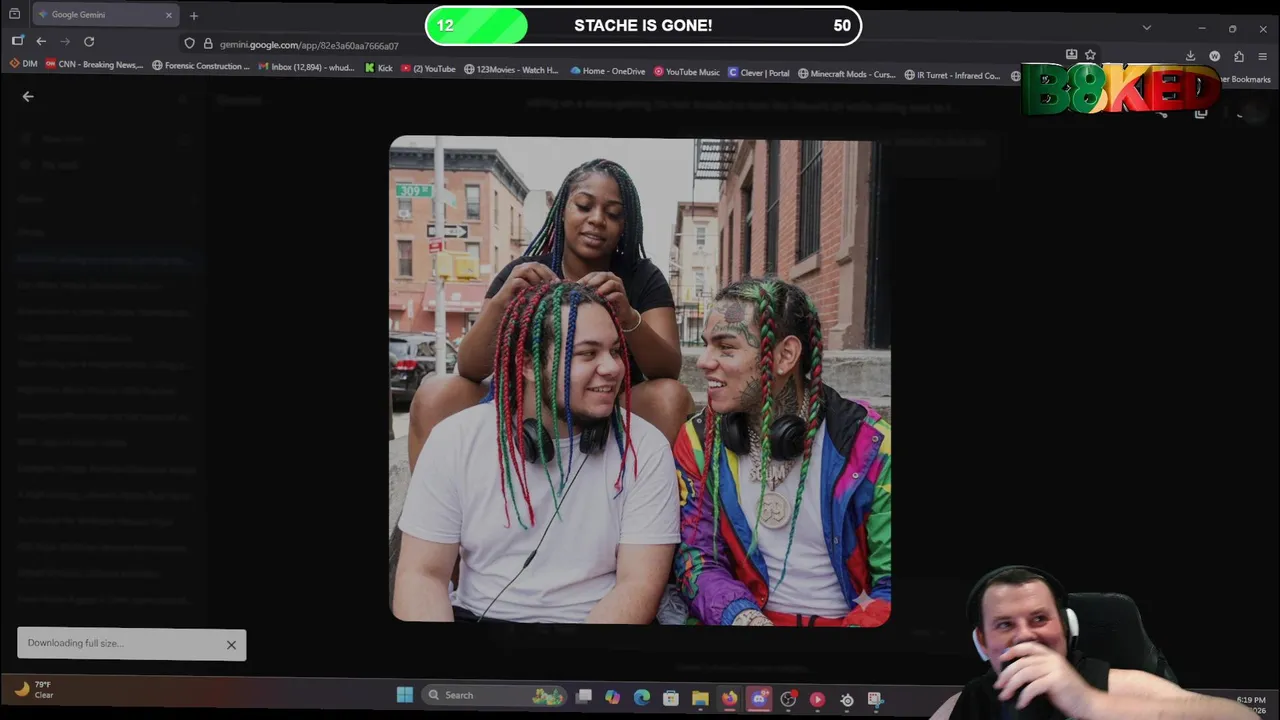The width and height of the screenshot is (1280, 720).
Task: Open the CNN Breaking News bookmark
Action: [x=94, y=65]
